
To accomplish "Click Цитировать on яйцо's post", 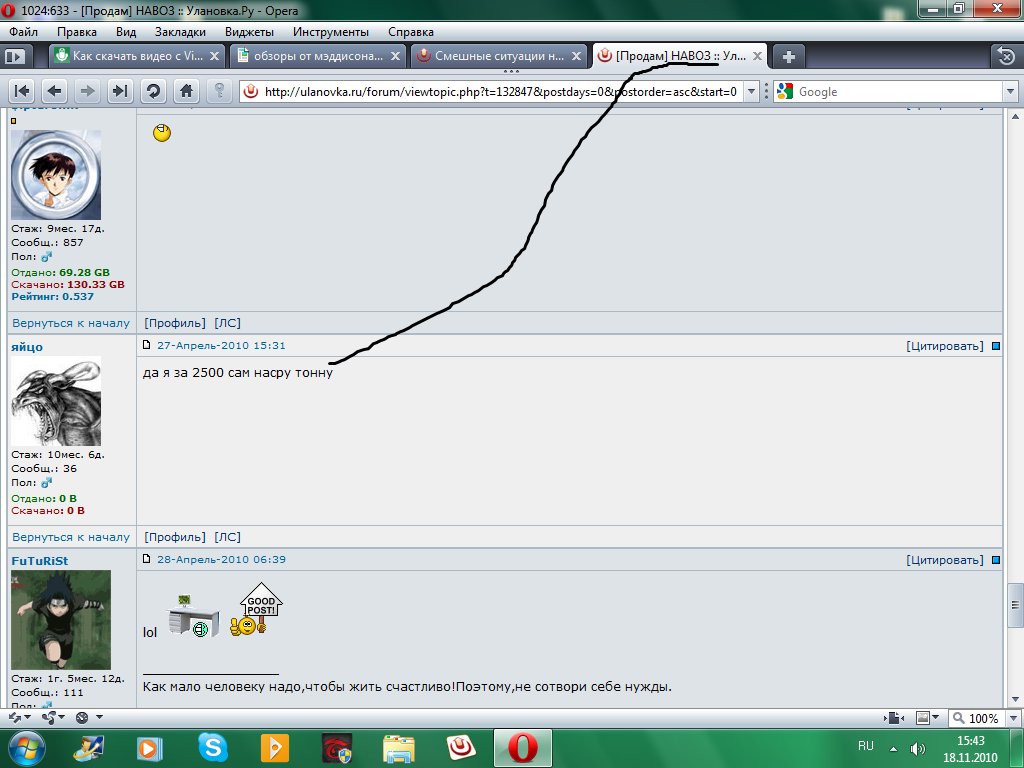I will (x=944, y=346).
